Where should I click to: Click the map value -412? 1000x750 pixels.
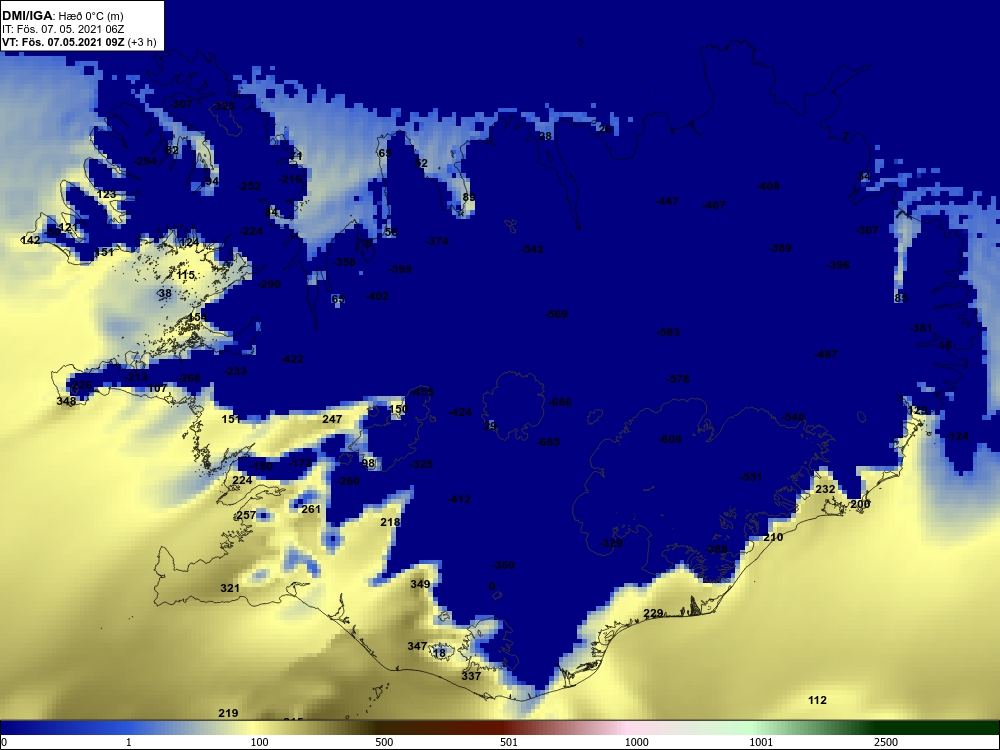(459, 499)
